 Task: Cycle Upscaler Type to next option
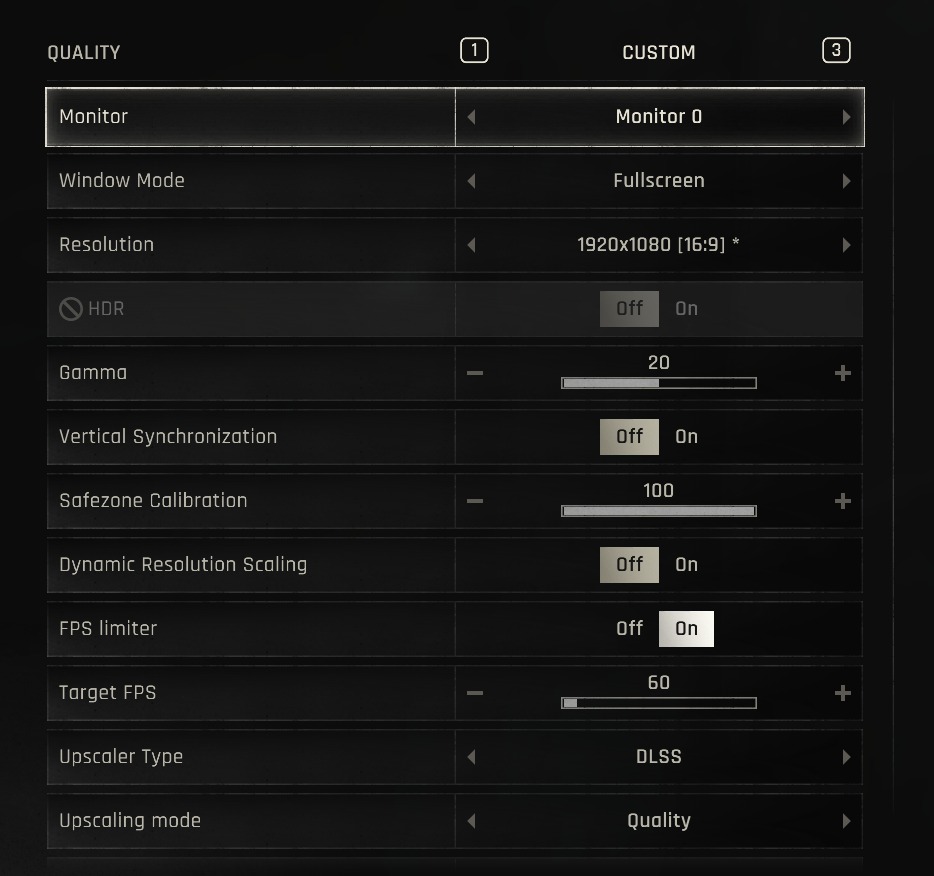pyautogui.click(x=846, y=757)
